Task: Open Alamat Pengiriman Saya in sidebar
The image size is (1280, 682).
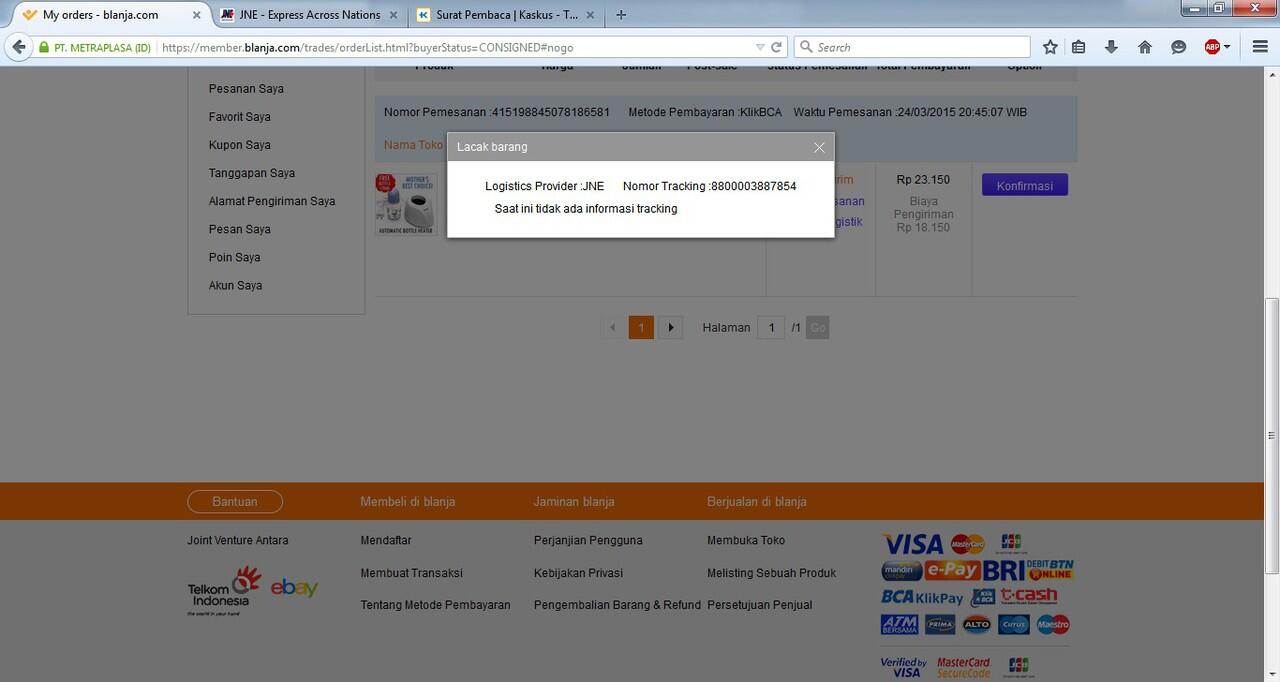Action: [272, 201]
